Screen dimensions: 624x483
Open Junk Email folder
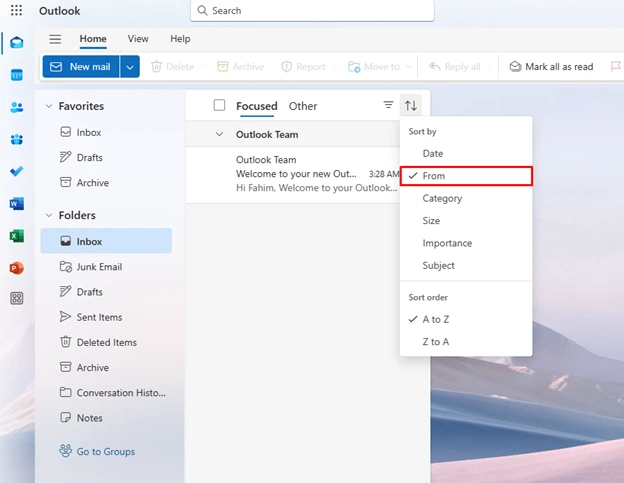click(x=106, y=267)
